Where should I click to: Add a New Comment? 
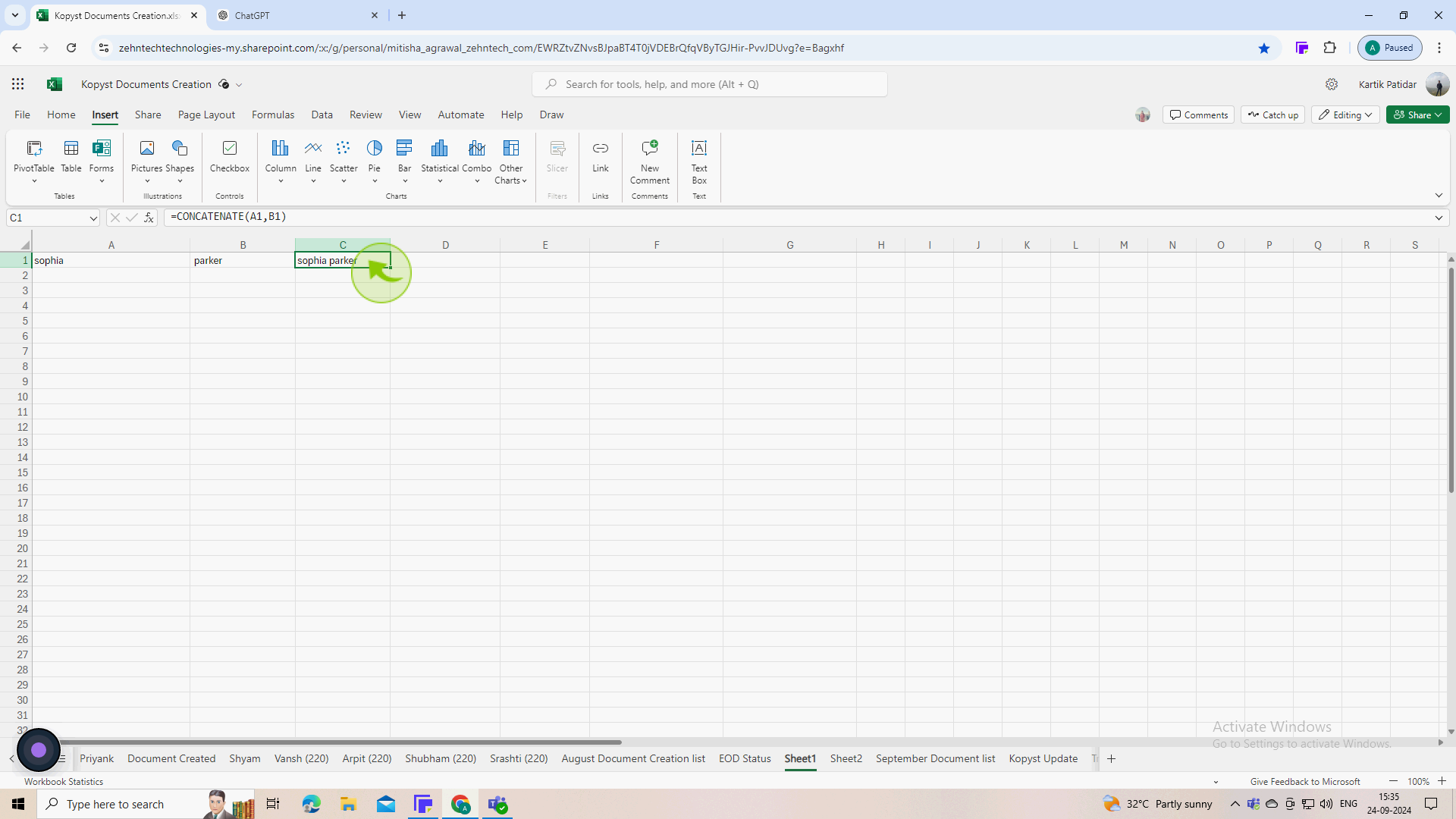point(650,161)
